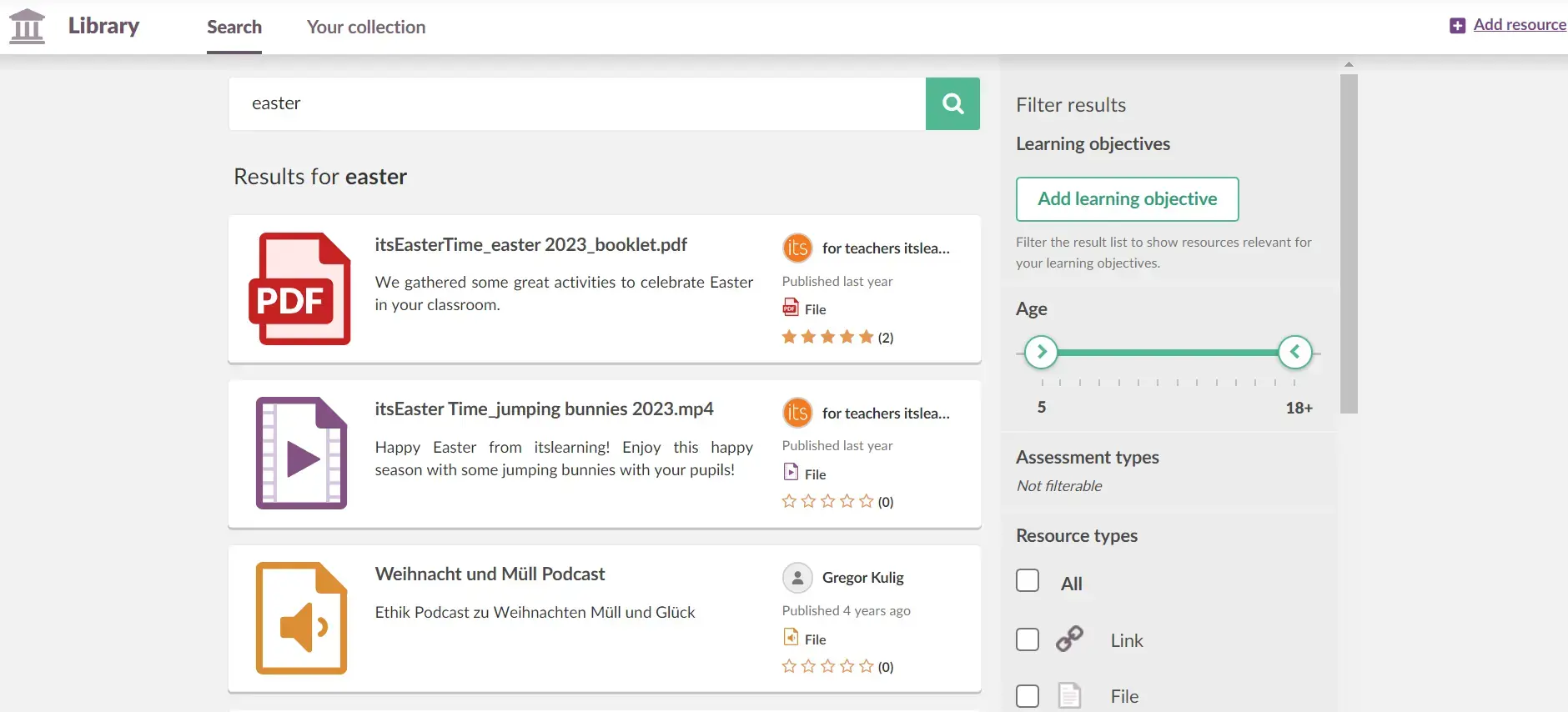Select the Search tab
This screenshot has height=712, width=1568.
[x=234, y=27]
